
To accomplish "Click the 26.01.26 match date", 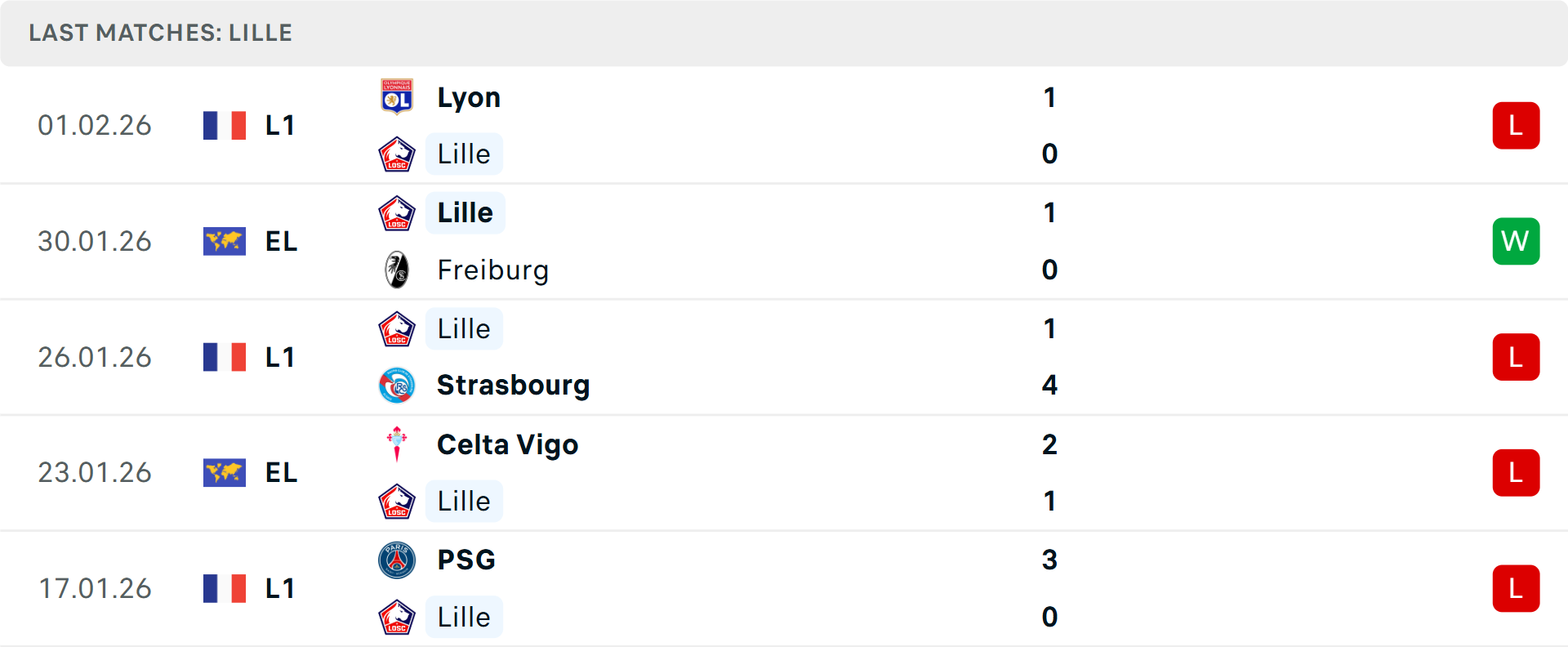I will point(95,358).
